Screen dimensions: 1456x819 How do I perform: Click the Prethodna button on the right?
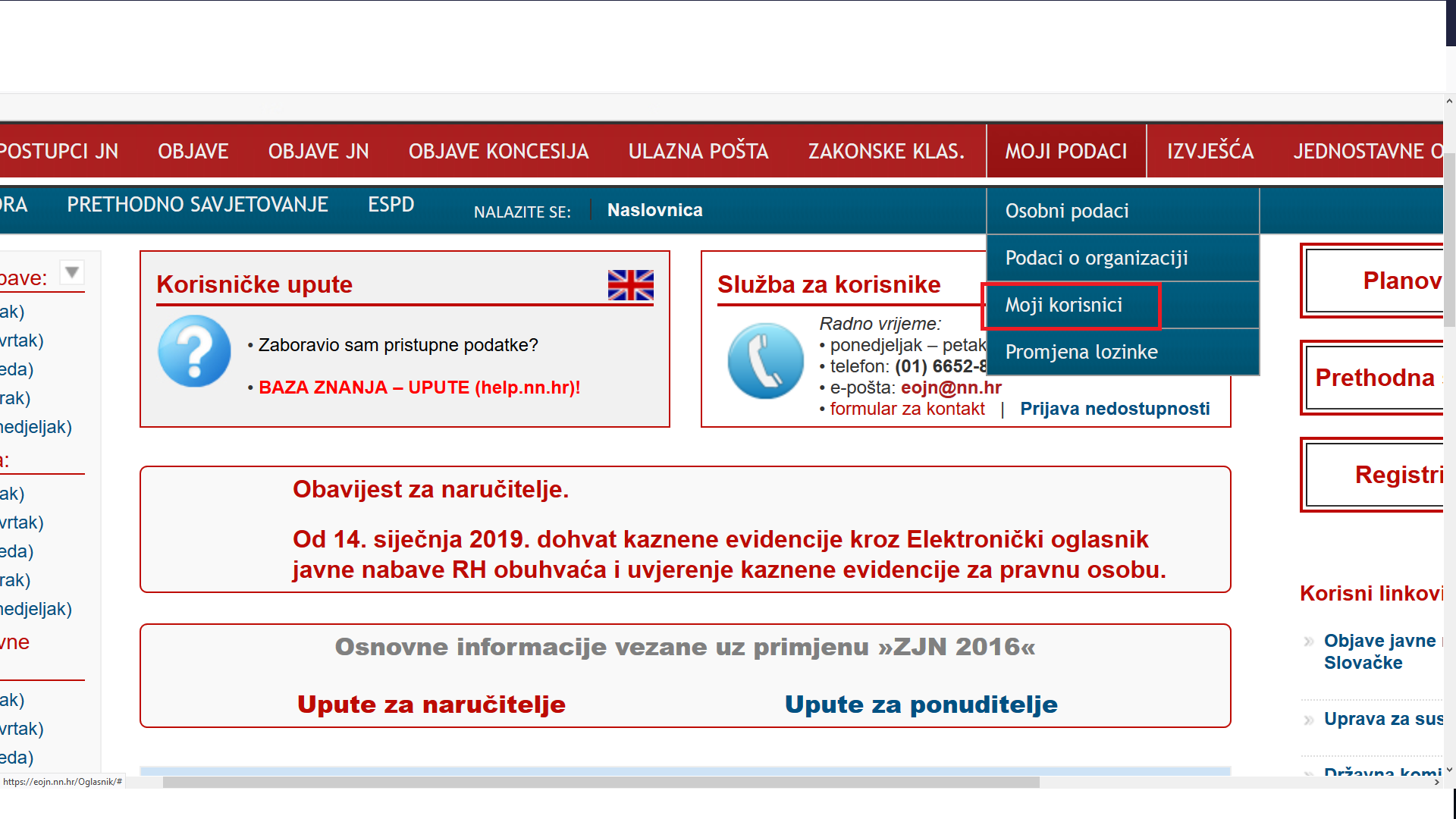[1373, 378]
